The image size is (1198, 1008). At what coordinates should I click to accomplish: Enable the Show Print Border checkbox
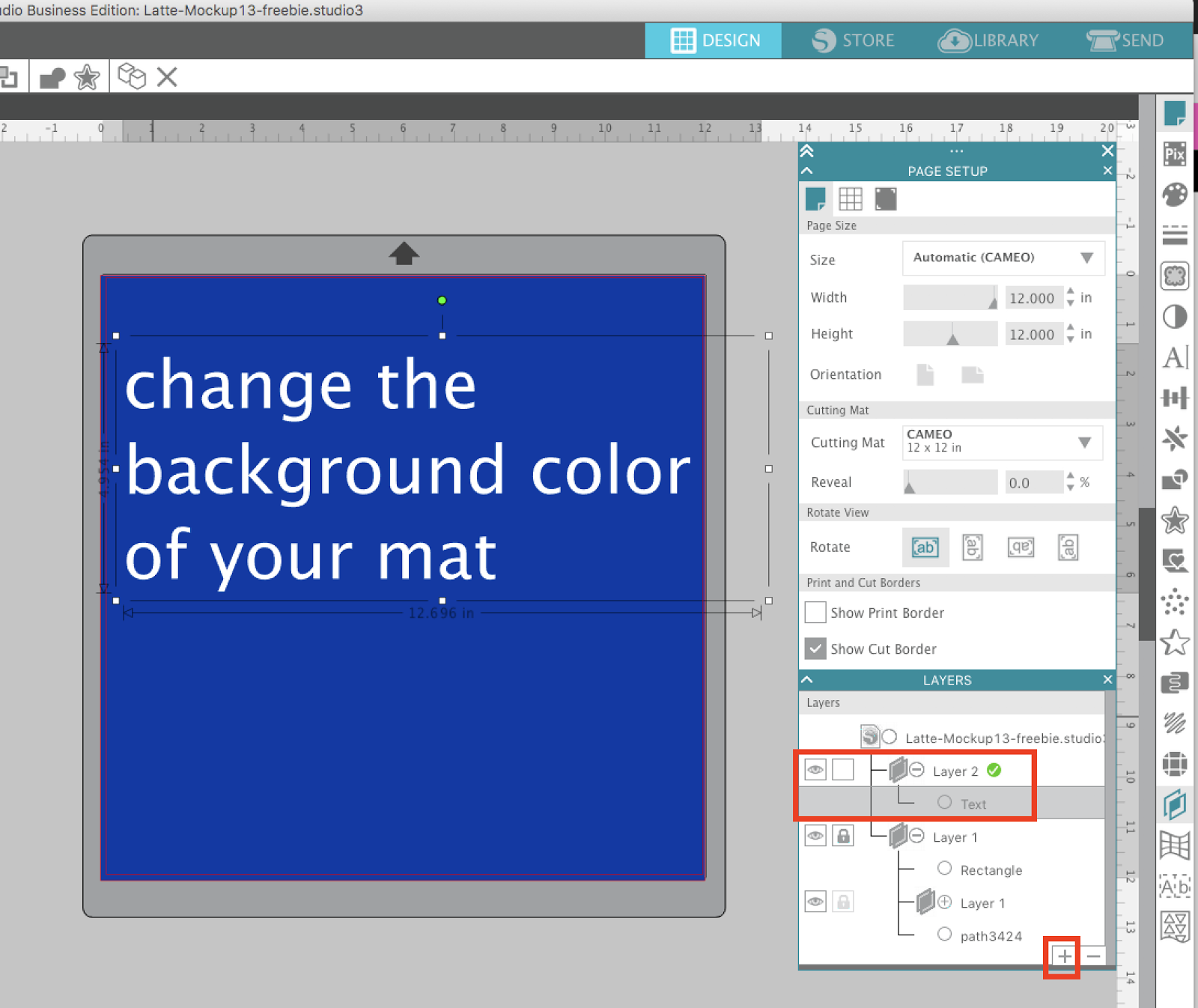815,612
